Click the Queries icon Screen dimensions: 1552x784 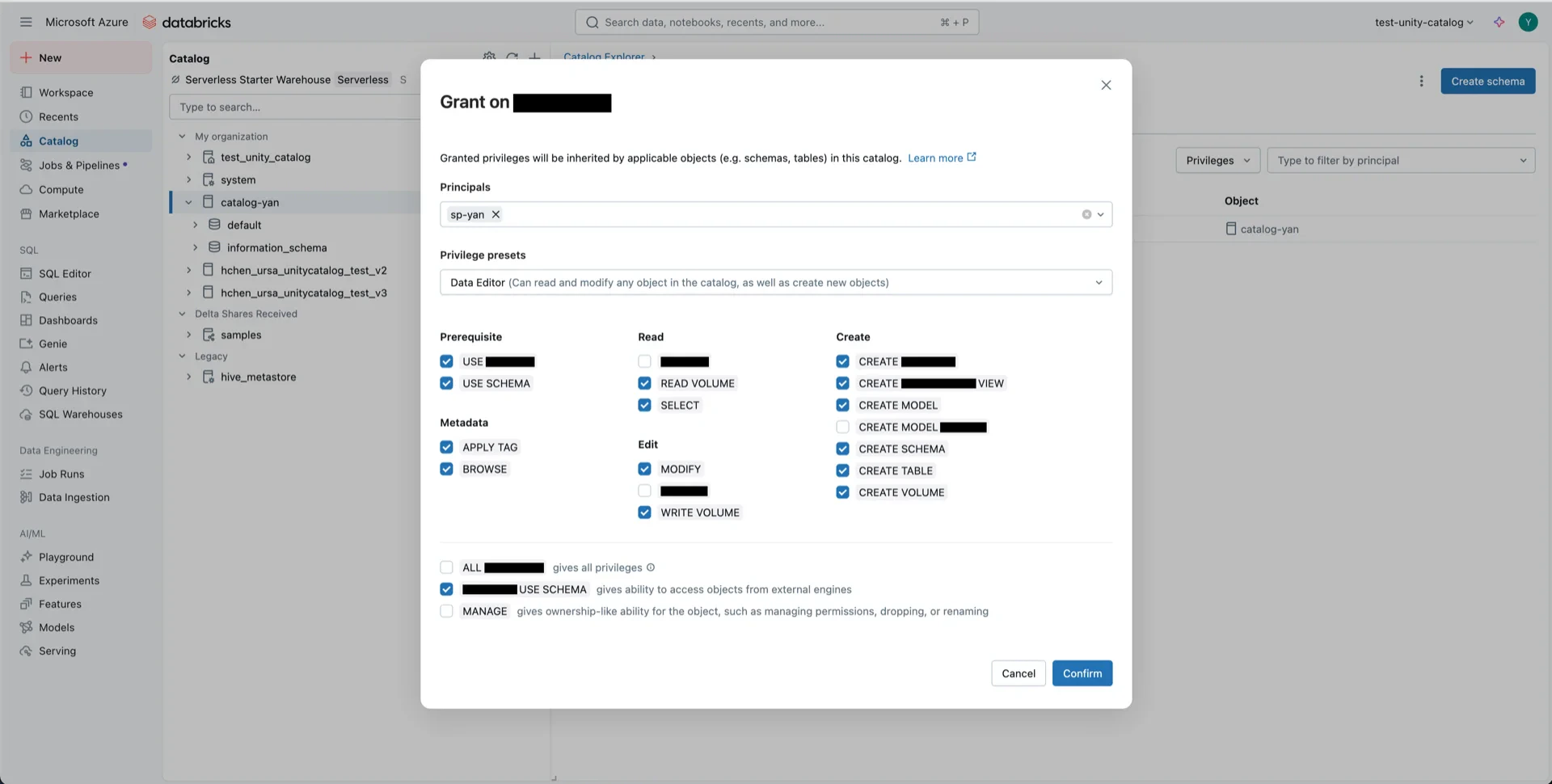tap(26, 297)
